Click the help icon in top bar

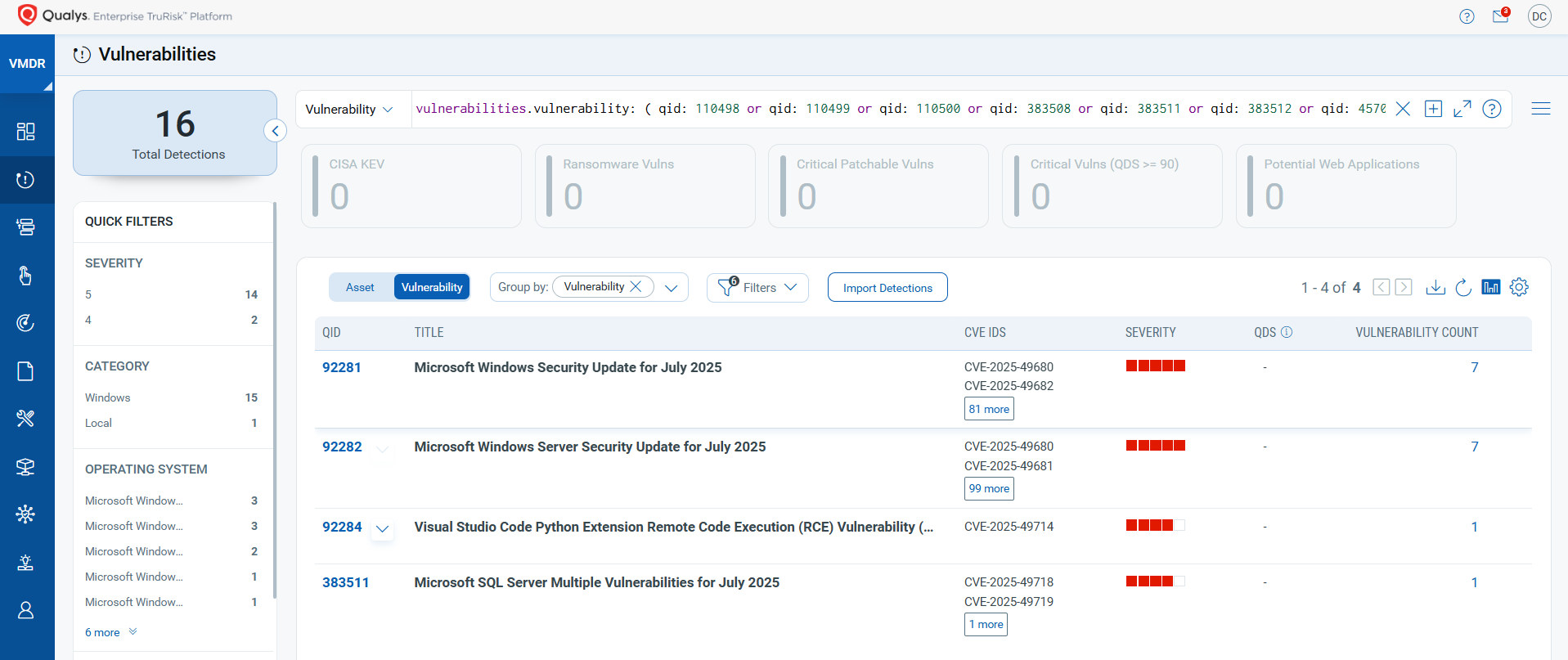point(1467,16)
